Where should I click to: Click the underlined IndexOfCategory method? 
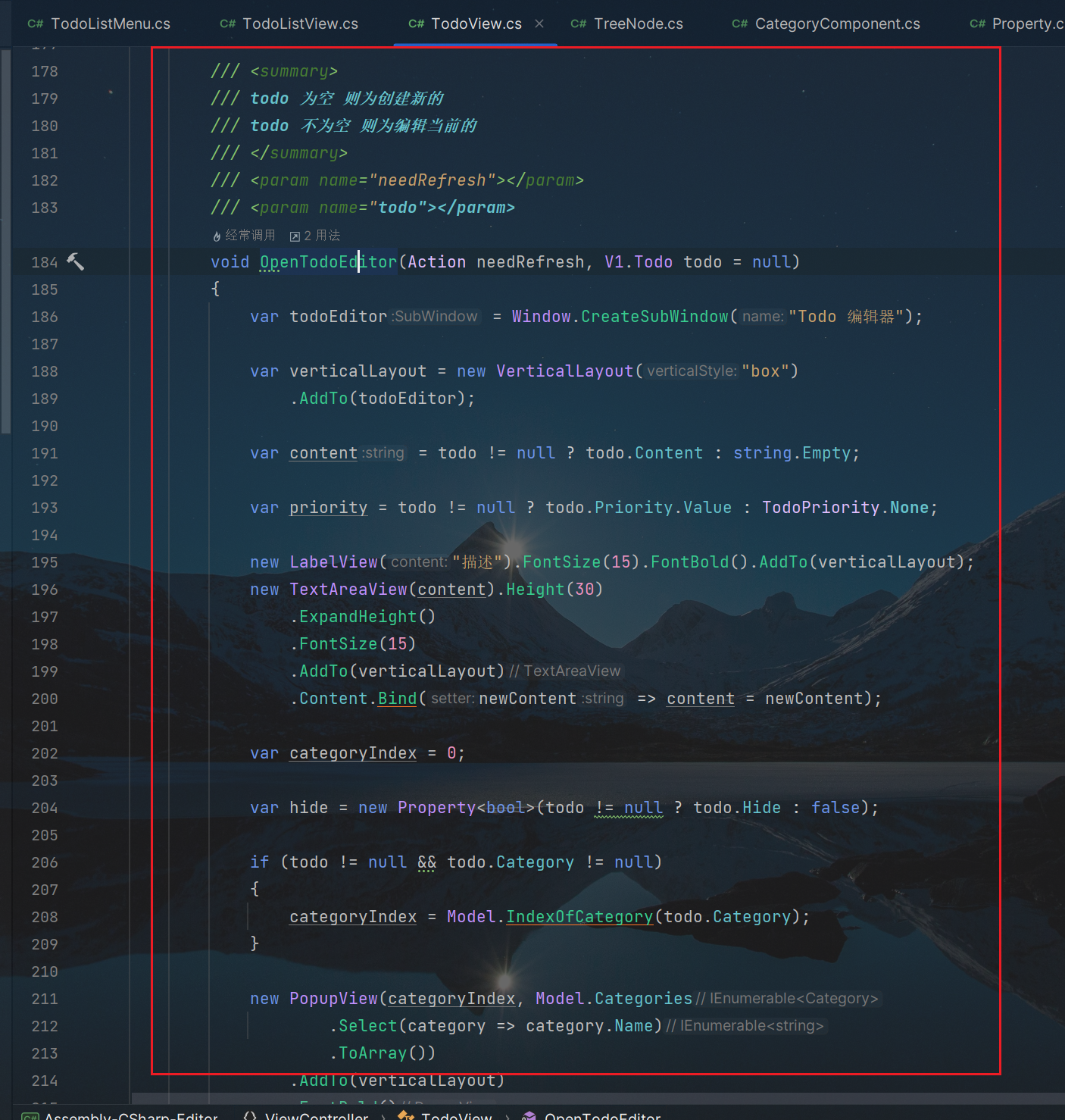pos(579,917)
